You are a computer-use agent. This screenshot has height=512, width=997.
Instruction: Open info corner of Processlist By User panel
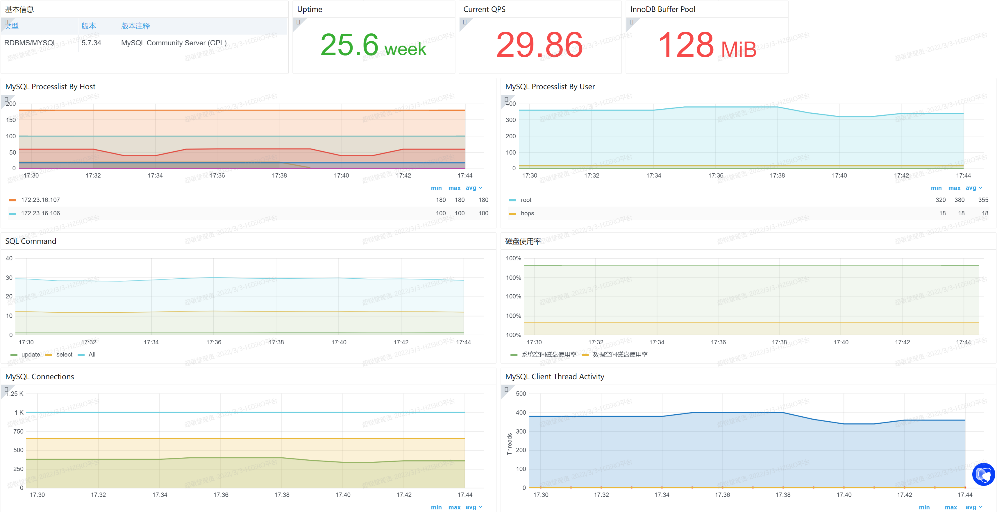click(x=506, y=100)
